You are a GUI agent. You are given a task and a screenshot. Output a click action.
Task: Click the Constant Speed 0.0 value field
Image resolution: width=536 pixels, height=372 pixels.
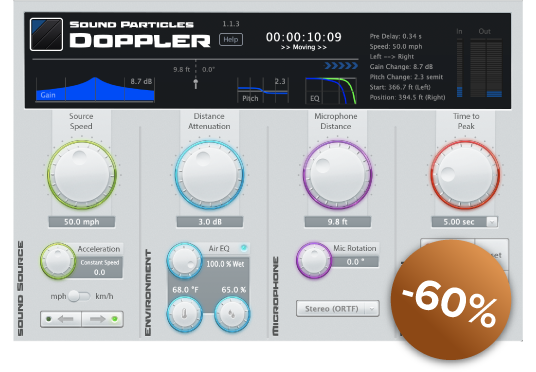(x=99, y=267)
